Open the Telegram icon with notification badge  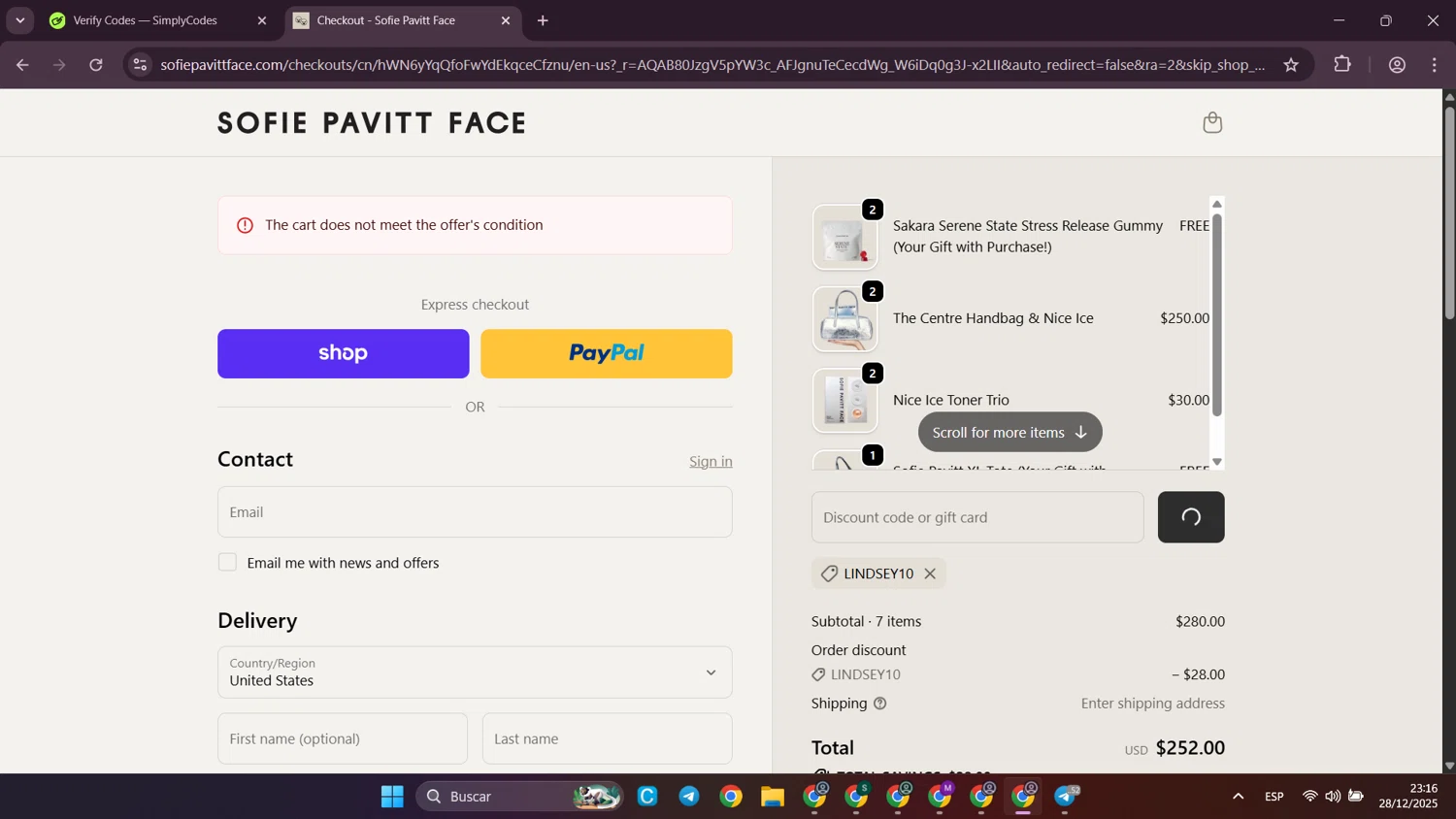tap(1066, 797)
